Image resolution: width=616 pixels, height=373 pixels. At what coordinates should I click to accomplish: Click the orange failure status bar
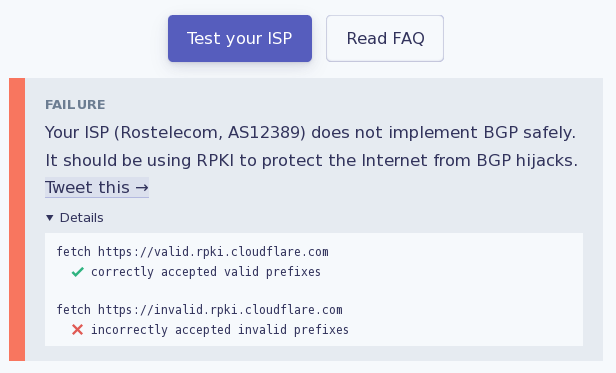pos(17,219)
